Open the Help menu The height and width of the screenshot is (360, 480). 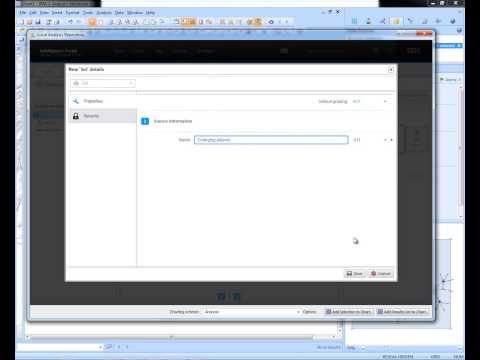click(150, 12)
